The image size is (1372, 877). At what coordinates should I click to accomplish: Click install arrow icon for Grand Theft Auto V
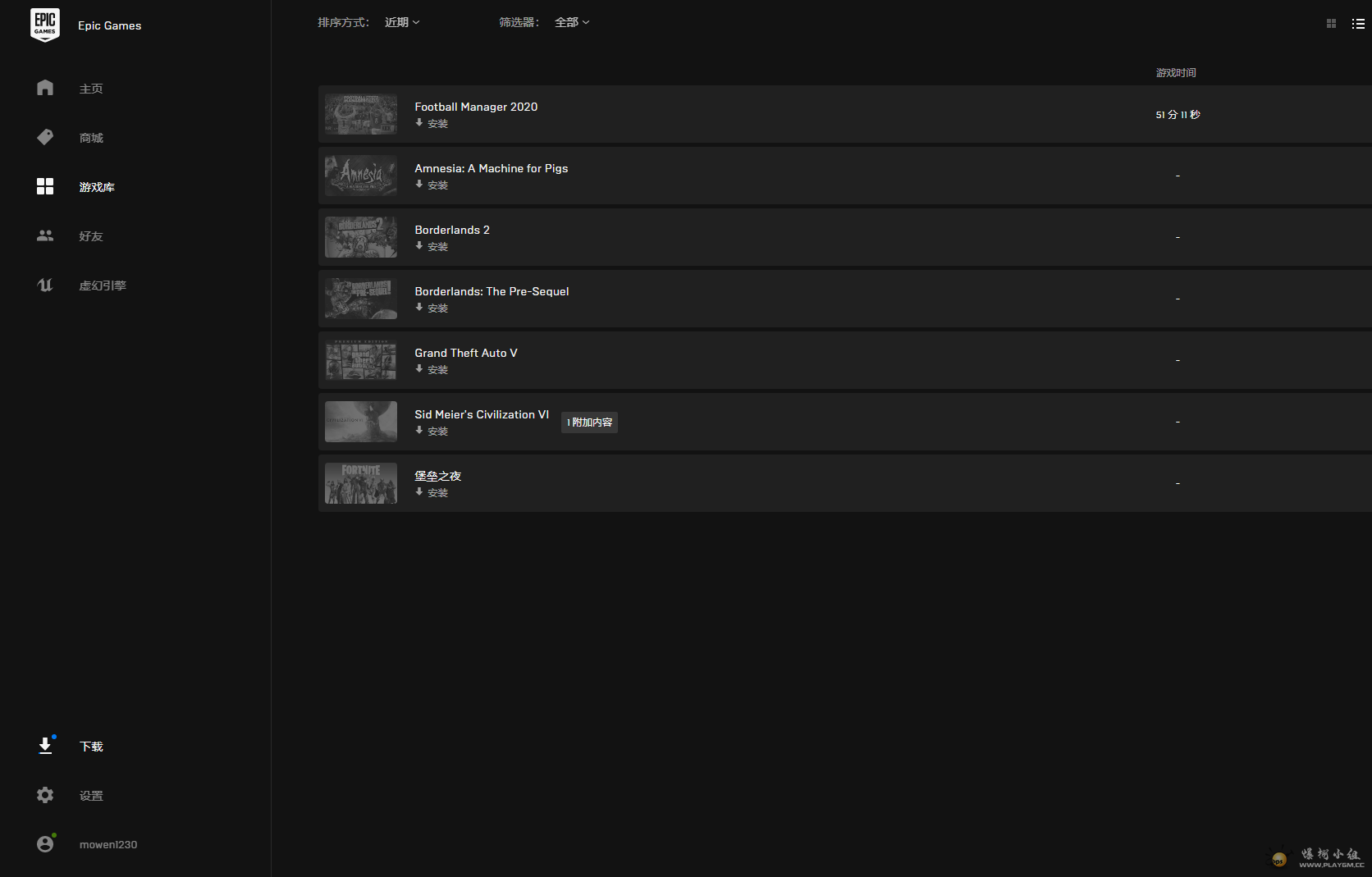(419, 369)
